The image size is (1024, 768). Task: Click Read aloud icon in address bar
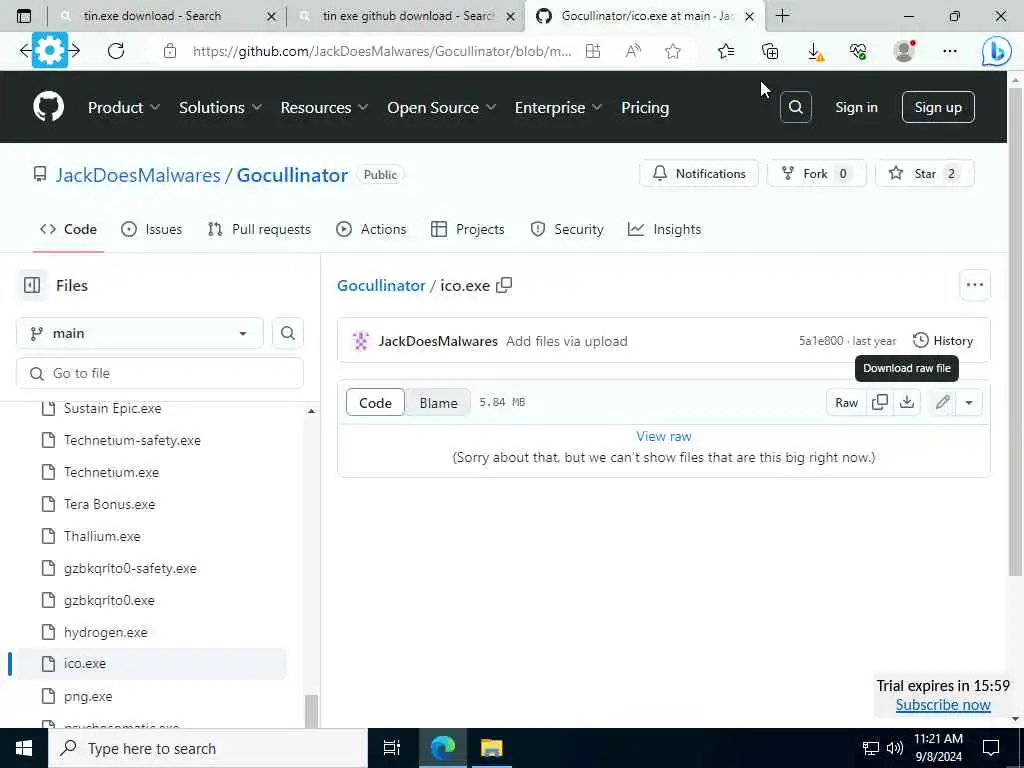tap(633, 51)
